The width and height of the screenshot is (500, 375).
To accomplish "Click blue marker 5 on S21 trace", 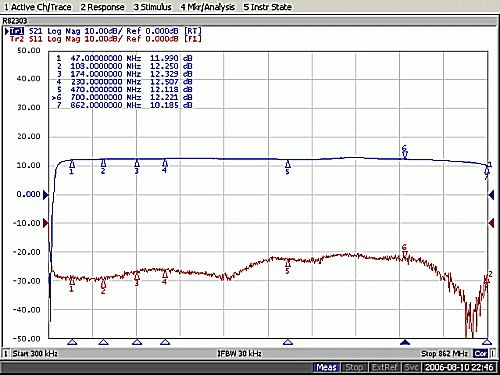I will 288,168.
